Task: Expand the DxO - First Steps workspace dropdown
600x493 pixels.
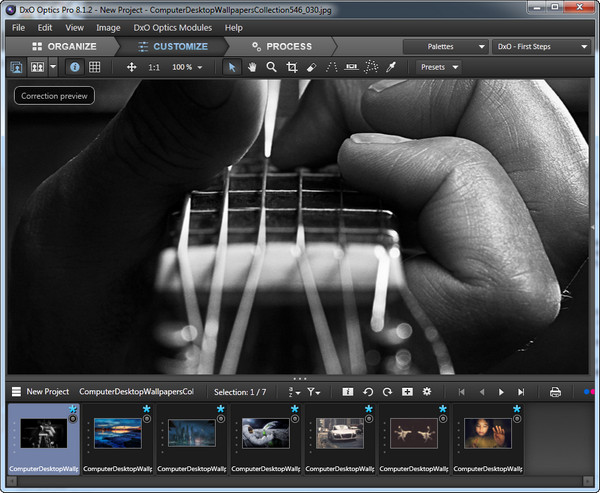Action: point(541,46)
